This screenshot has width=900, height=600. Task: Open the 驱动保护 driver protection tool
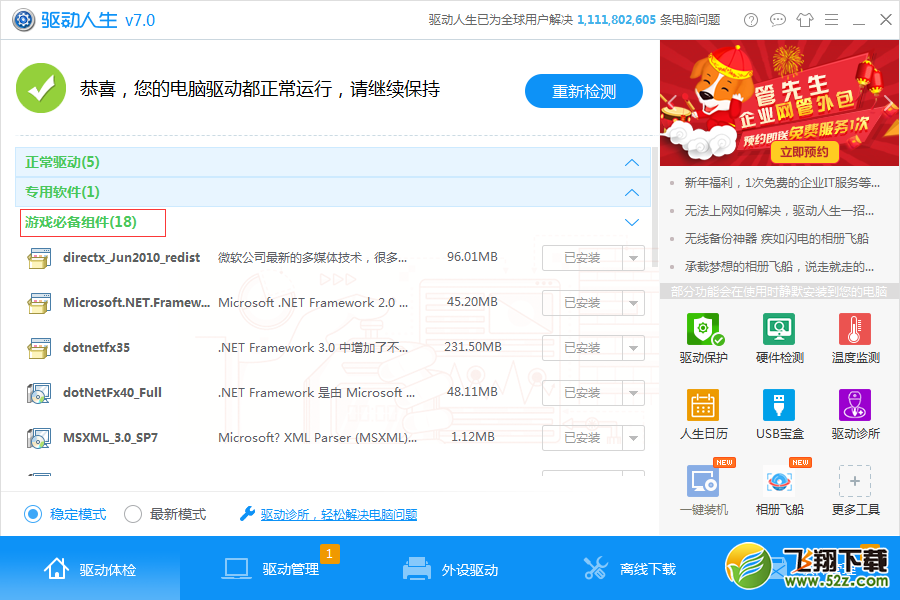point(703,339)
